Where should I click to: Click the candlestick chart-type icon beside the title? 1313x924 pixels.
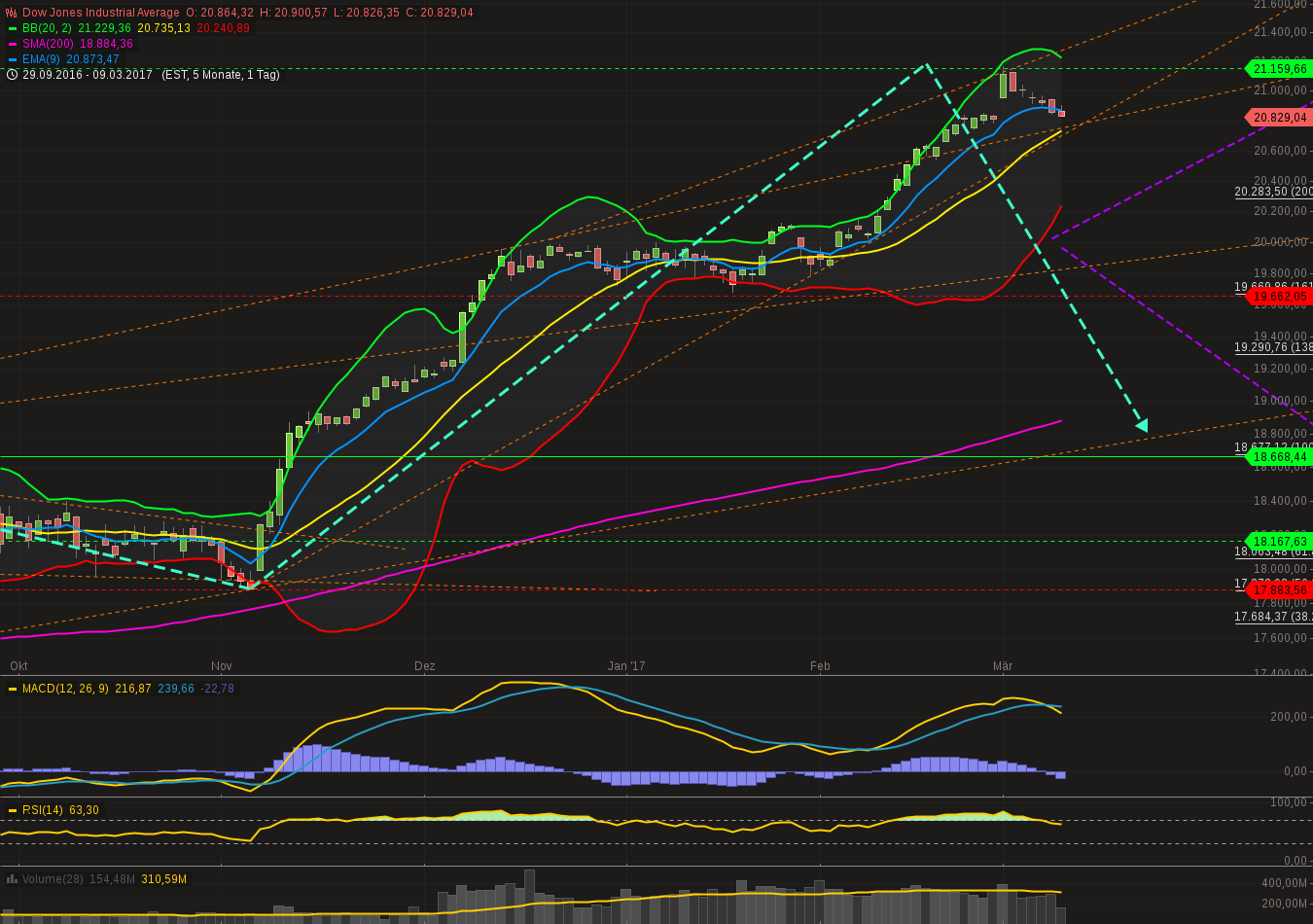pos(12,13)
